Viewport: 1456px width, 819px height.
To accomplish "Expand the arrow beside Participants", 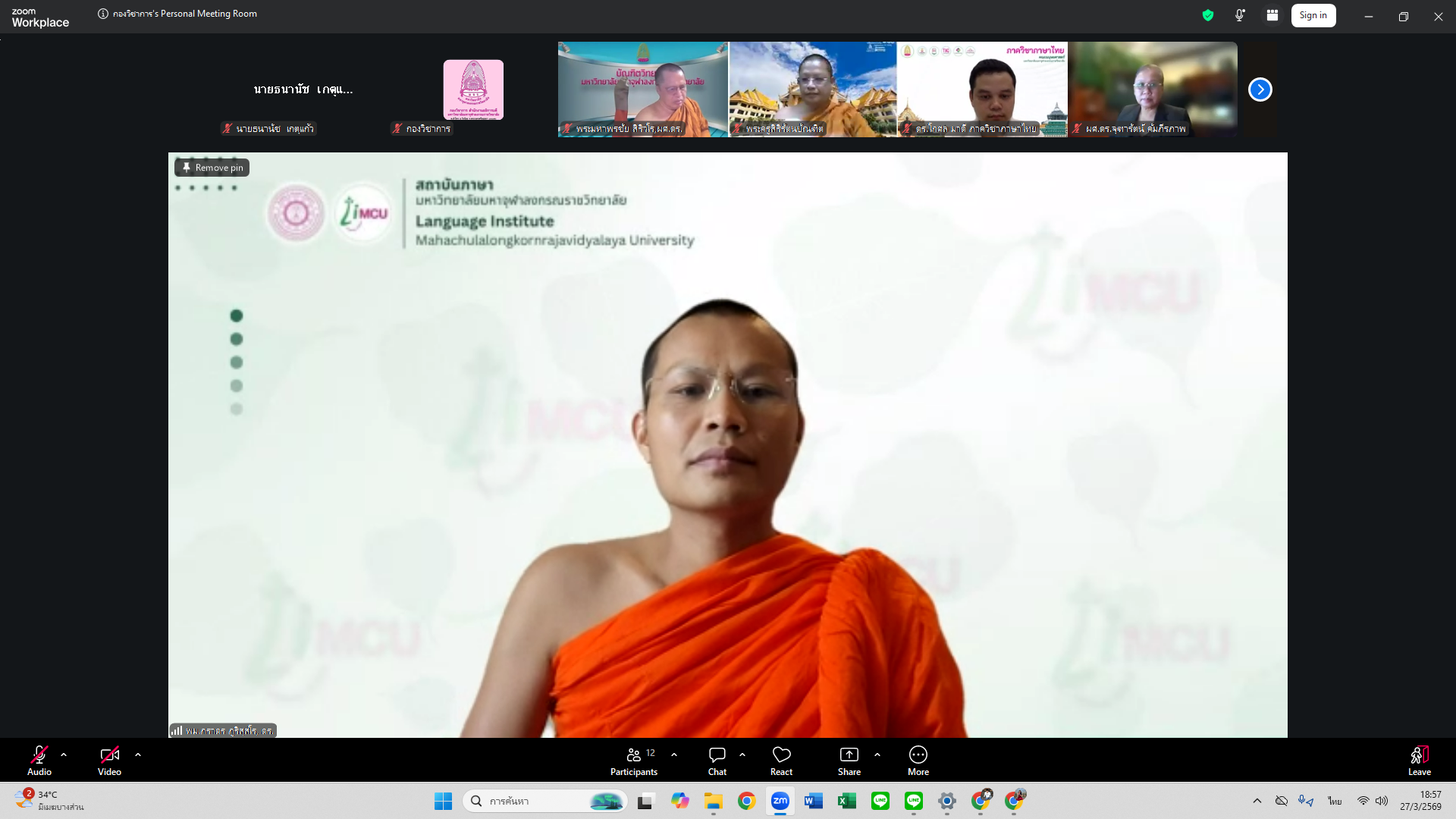I will click(x=674, y=755).
